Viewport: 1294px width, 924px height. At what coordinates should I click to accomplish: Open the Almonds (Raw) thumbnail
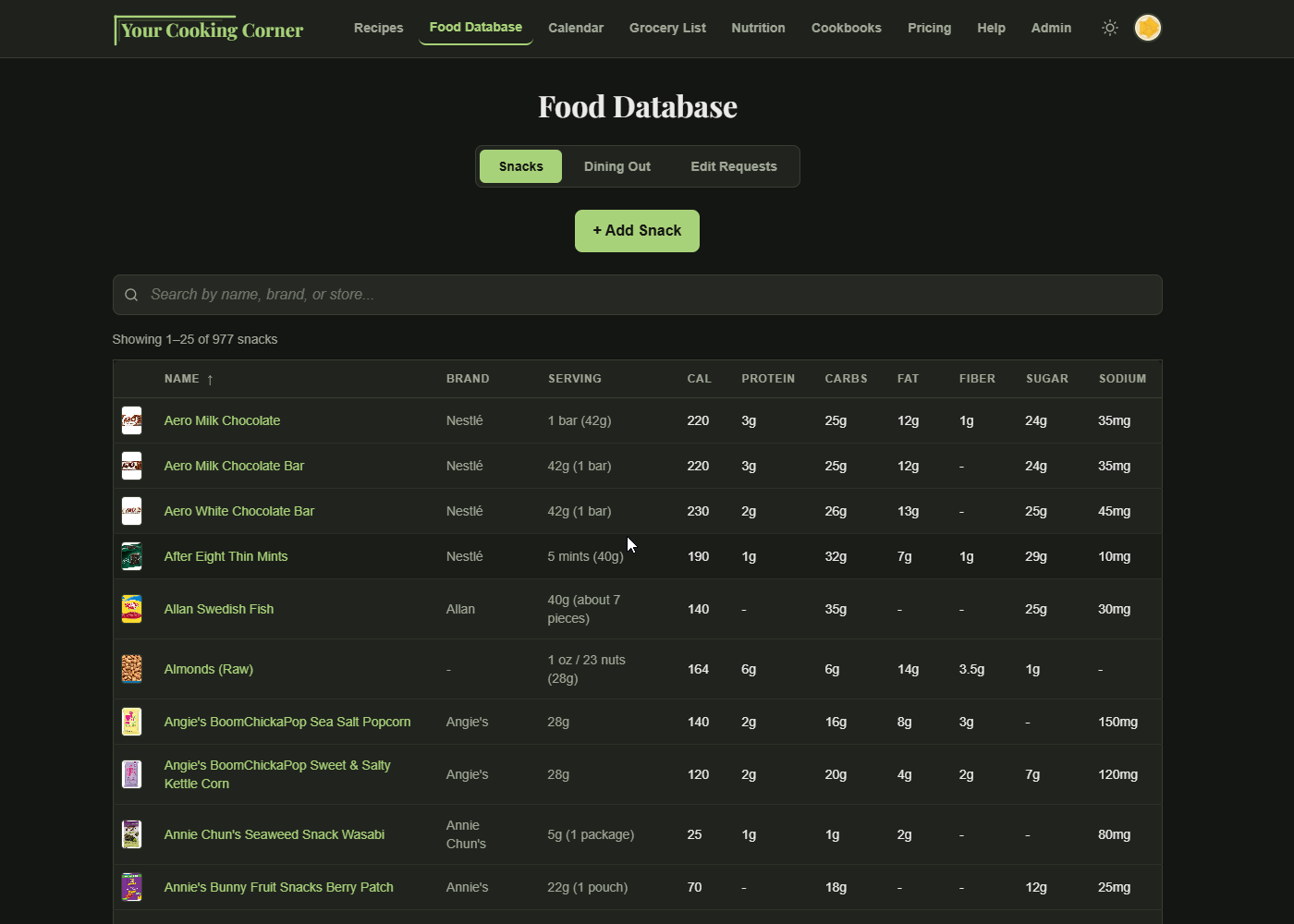[x=132, y=669]
